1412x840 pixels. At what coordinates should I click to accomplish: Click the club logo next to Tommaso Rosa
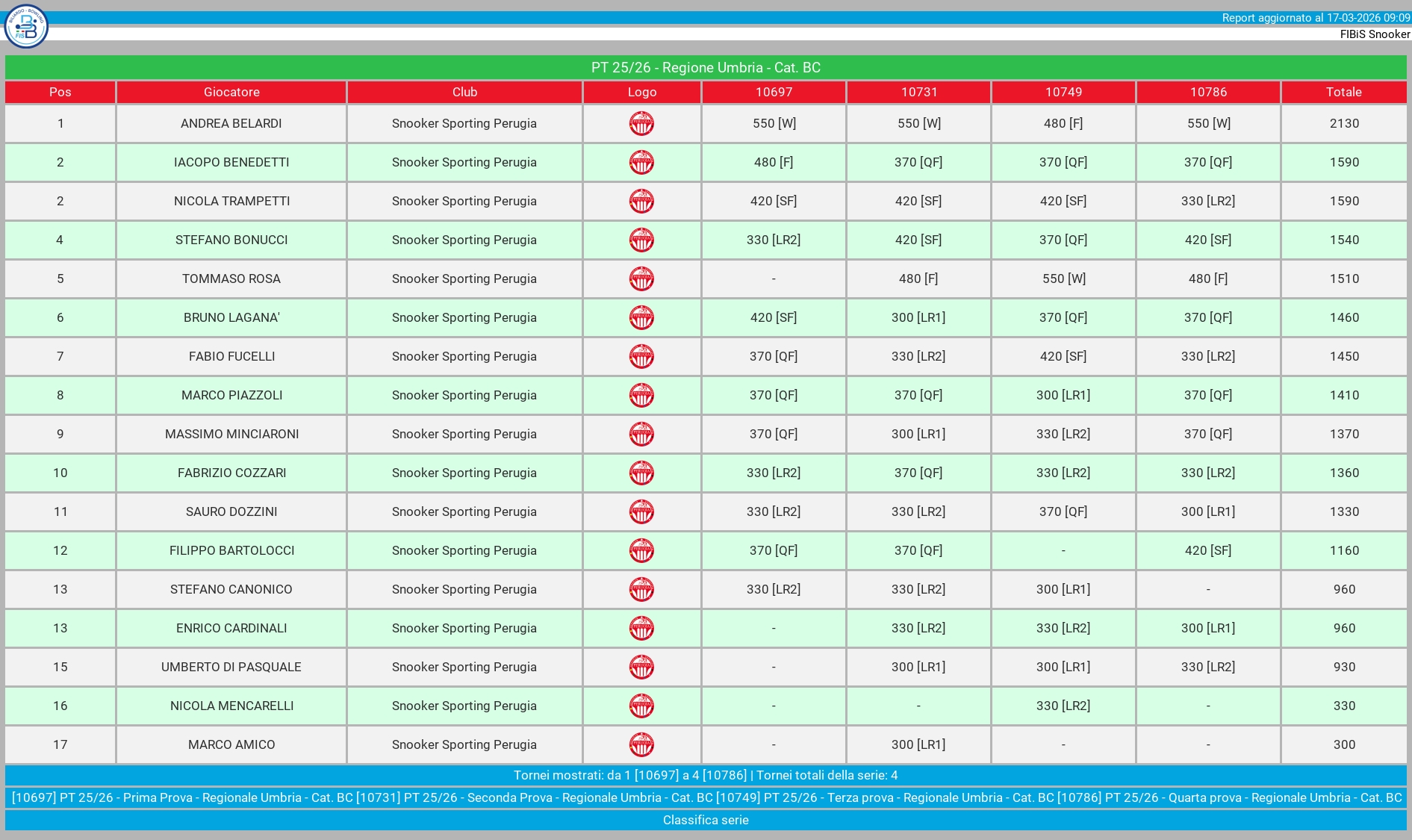click(x=641, y=279)
